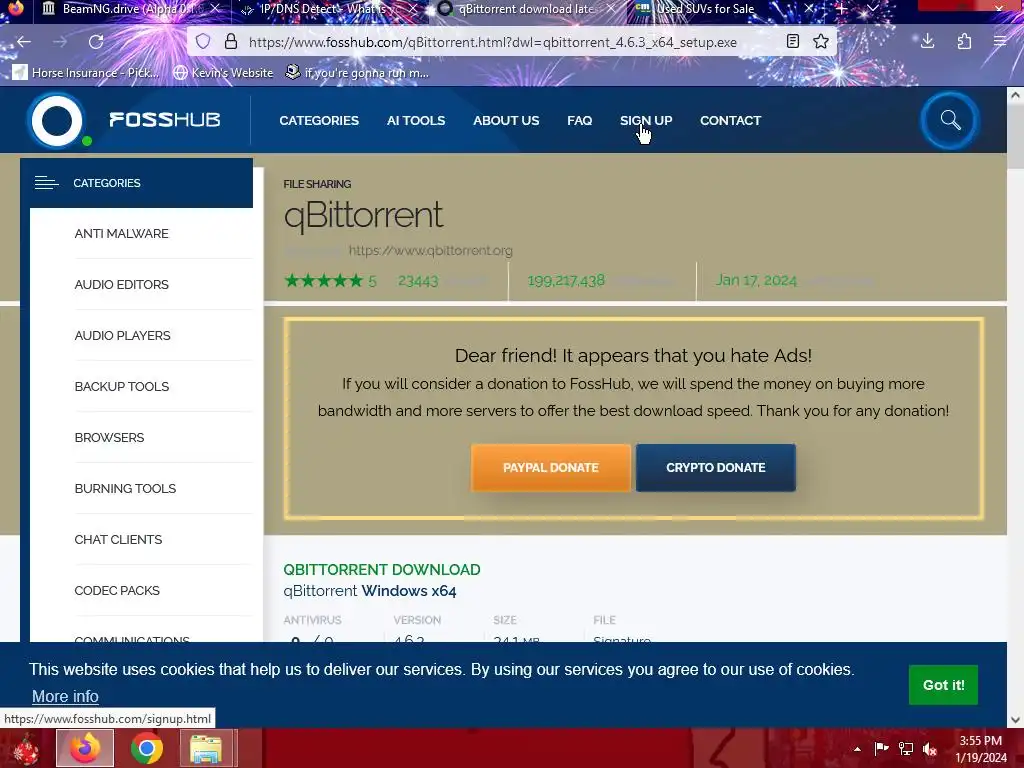Click the Jan 17, 2024 update date

pyautogui.click(x=756, y=281)
